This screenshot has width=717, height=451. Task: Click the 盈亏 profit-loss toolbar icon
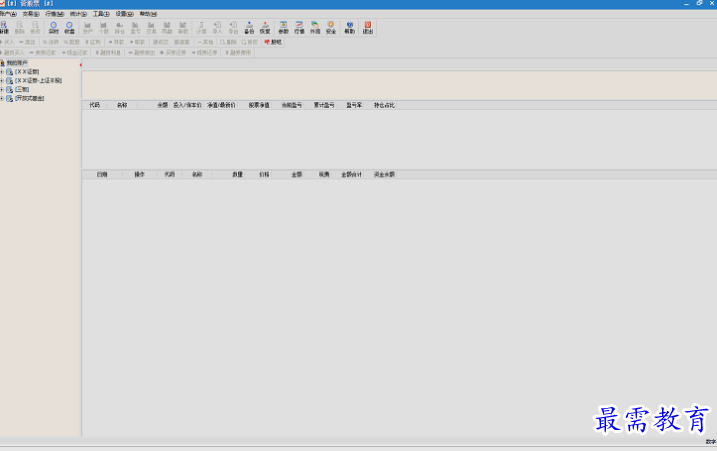click(135, 27)
